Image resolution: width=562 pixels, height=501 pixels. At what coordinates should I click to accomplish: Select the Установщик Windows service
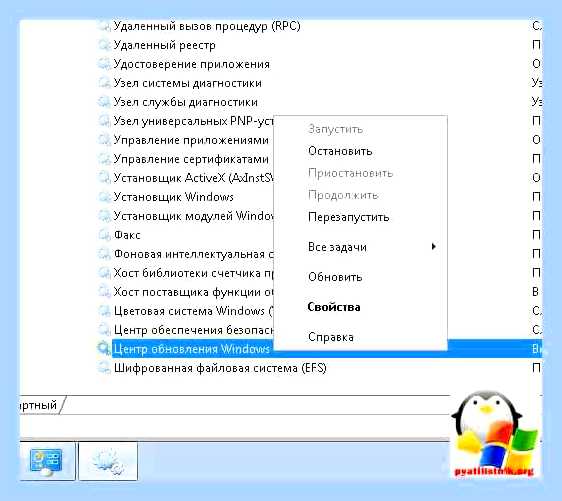(173, 197)
